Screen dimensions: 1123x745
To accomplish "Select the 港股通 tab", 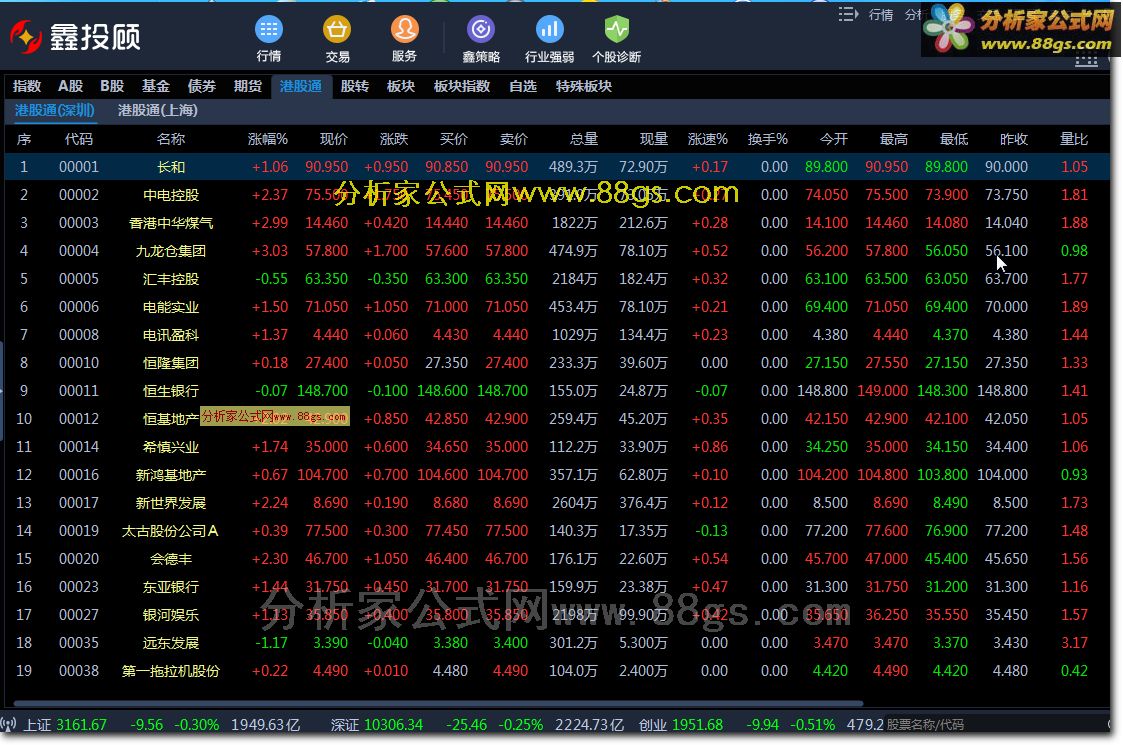I will tap(301, 86).
